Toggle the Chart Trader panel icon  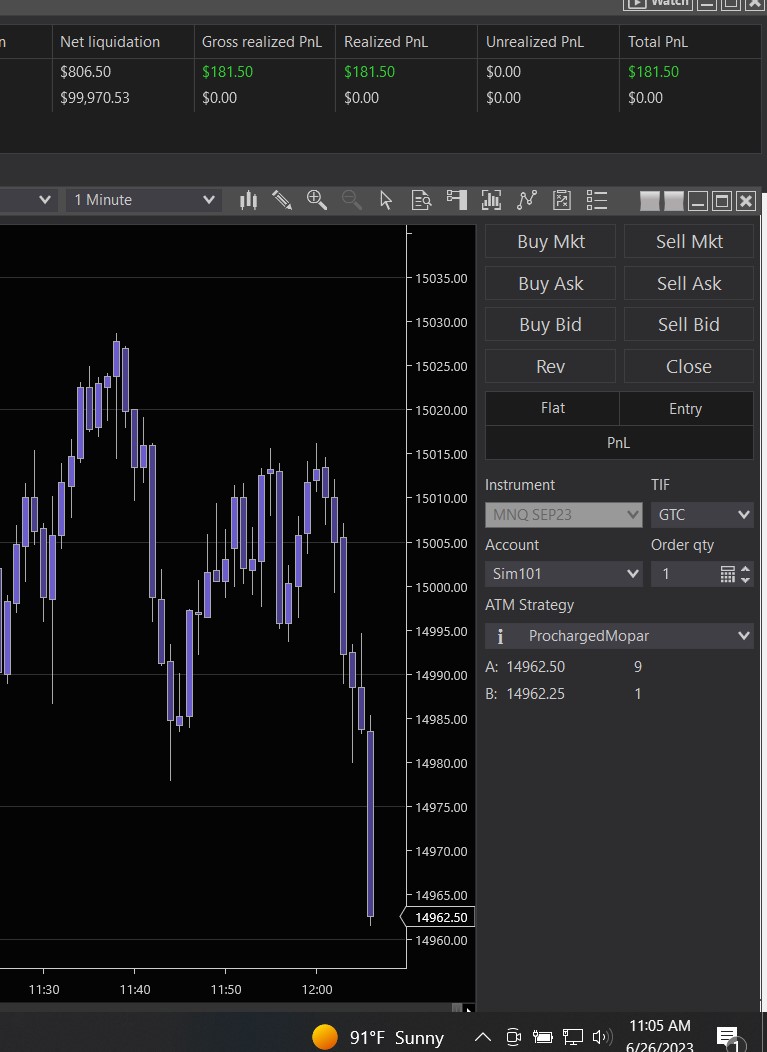tap(456, 200)
